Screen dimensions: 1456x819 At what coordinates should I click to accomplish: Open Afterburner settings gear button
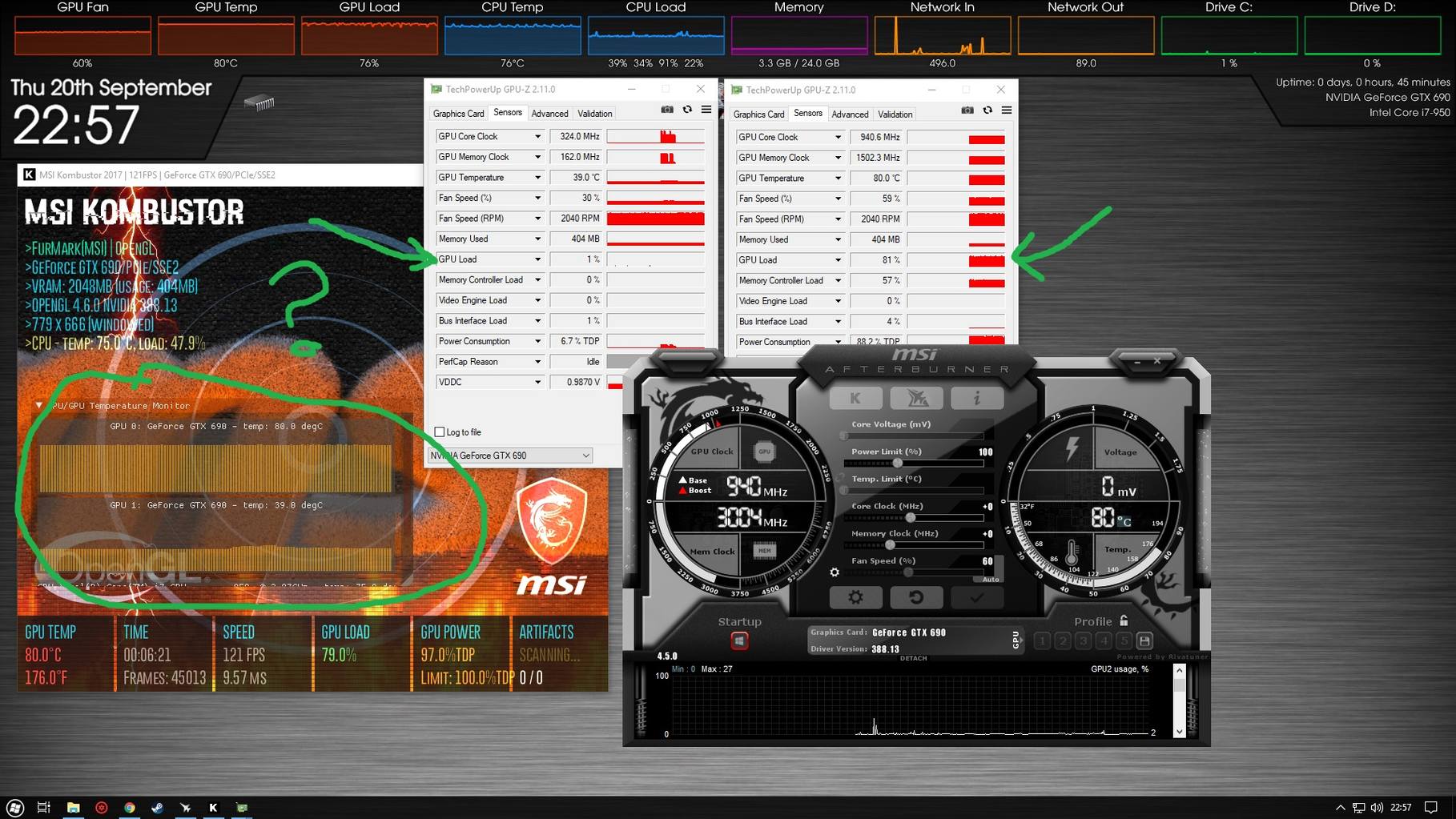855,597
